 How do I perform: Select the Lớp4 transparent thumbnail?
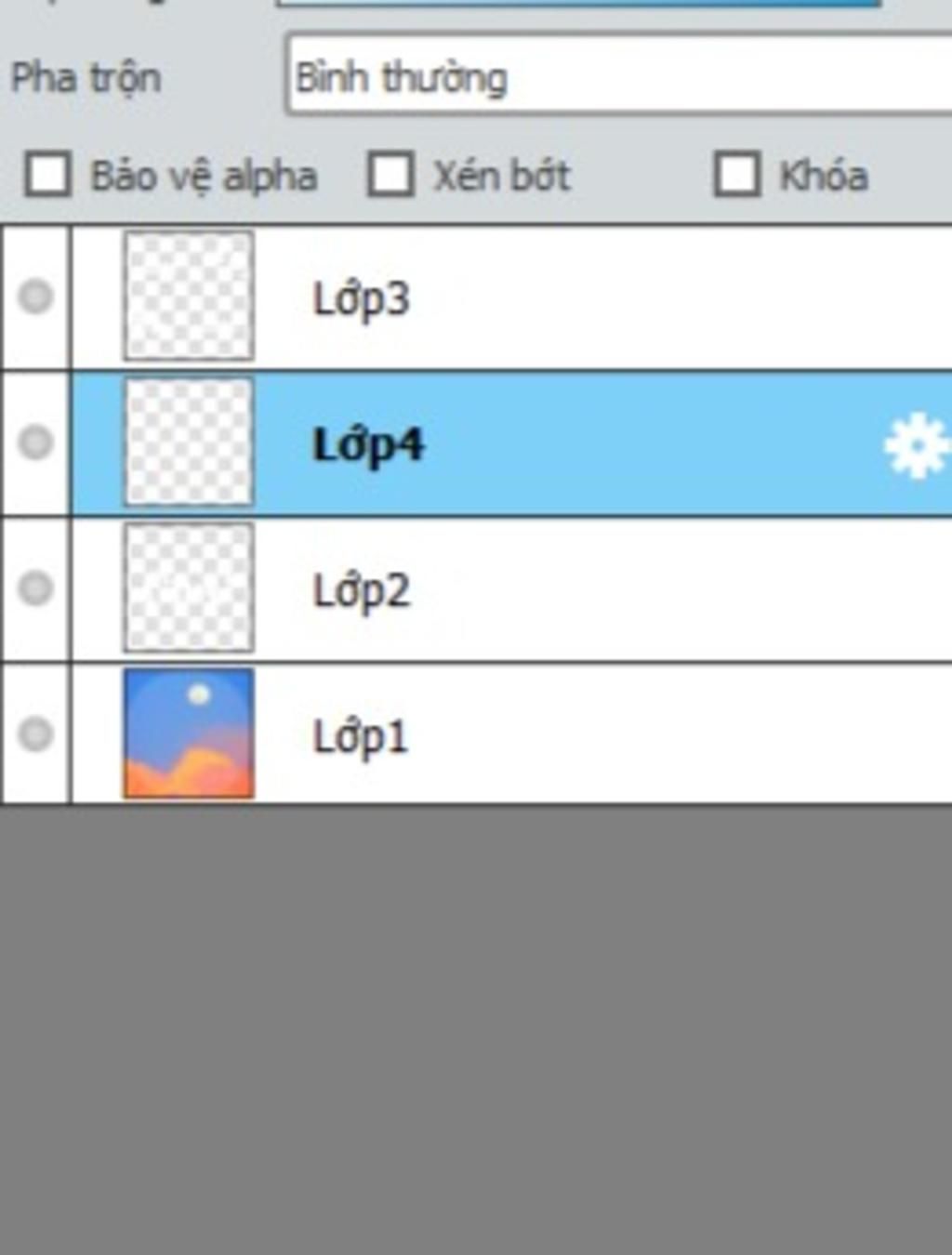point(189,442)
